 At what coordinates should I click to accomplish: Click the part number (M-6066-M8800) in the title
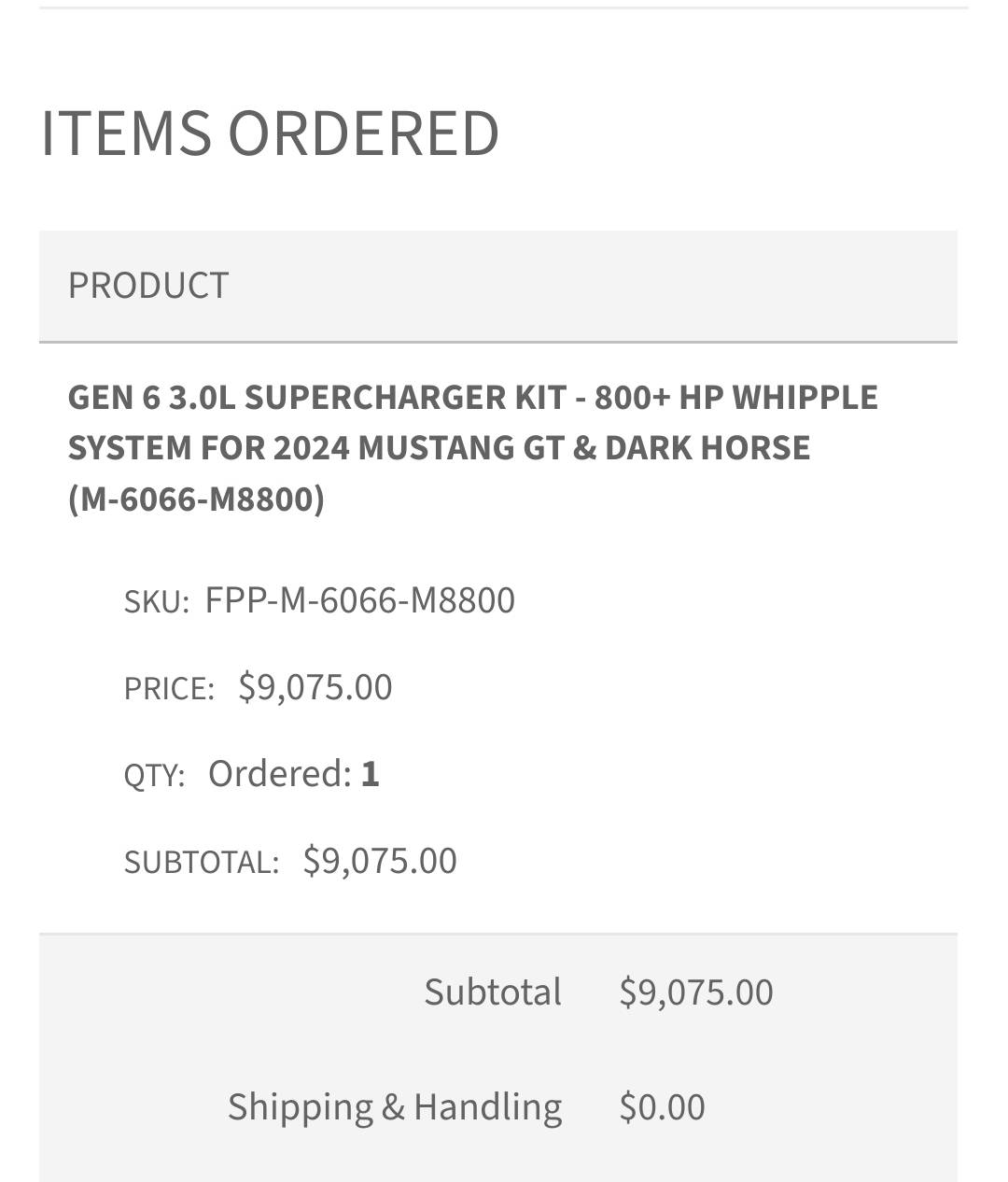(196, 500)
